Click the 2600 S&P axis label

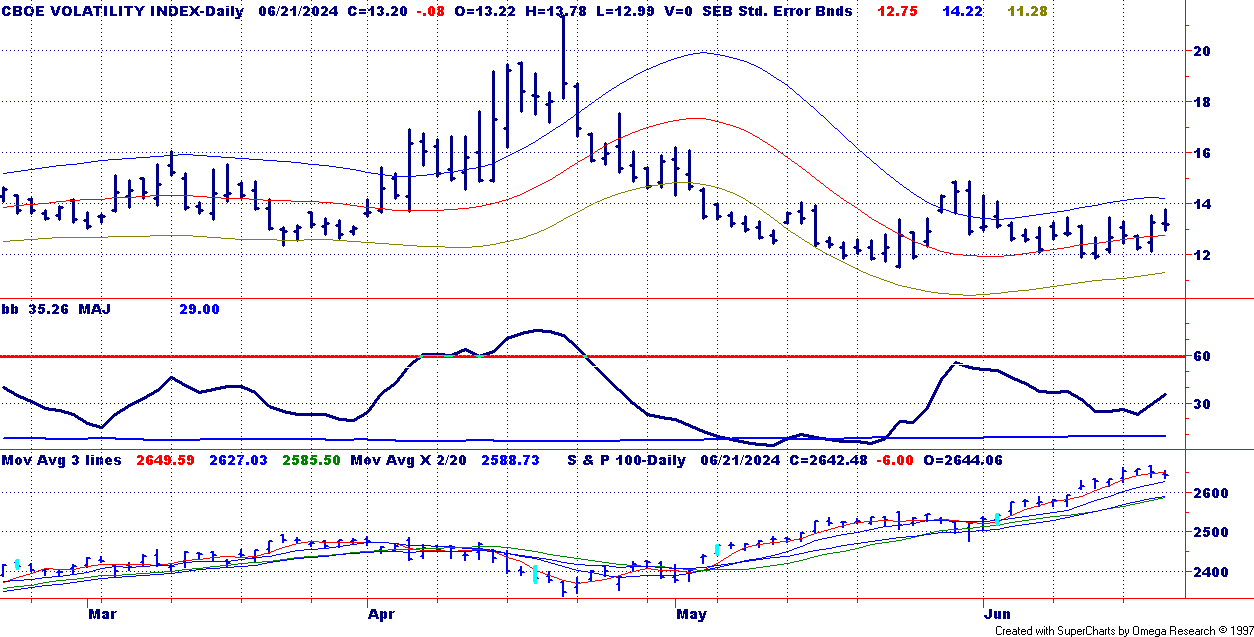click(1210, 493)
